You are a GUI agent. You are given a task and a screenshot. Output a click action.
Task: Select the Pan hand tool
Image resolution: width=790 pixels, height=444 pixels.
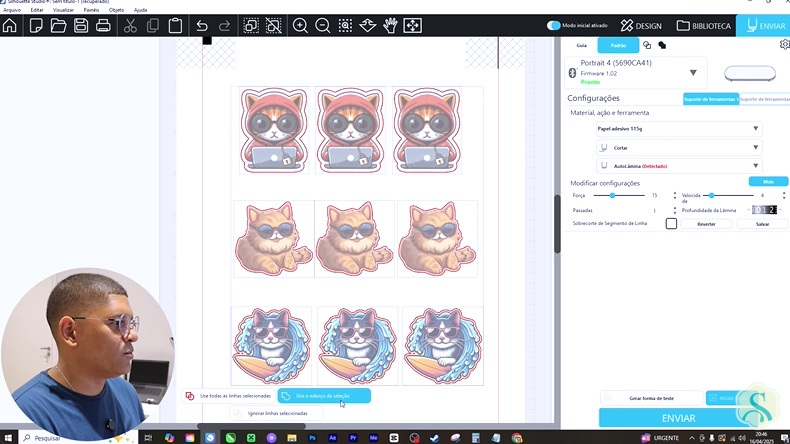pyautogui.click(x=390, y=25)
